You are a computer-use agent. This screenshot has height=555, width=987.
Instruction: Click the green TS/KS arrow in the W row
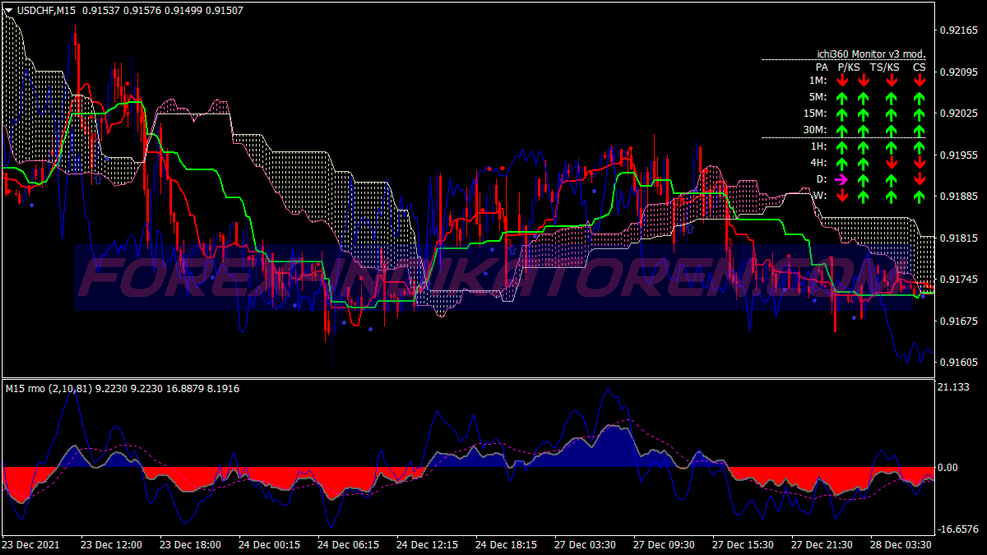(x=891, y=196)
